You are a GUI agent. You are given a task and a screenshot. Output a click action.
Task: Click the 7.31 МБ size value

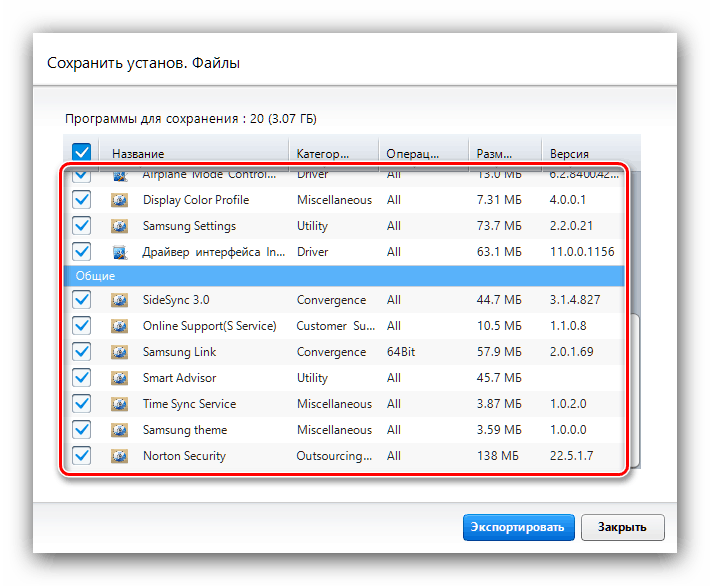(499, 200)
